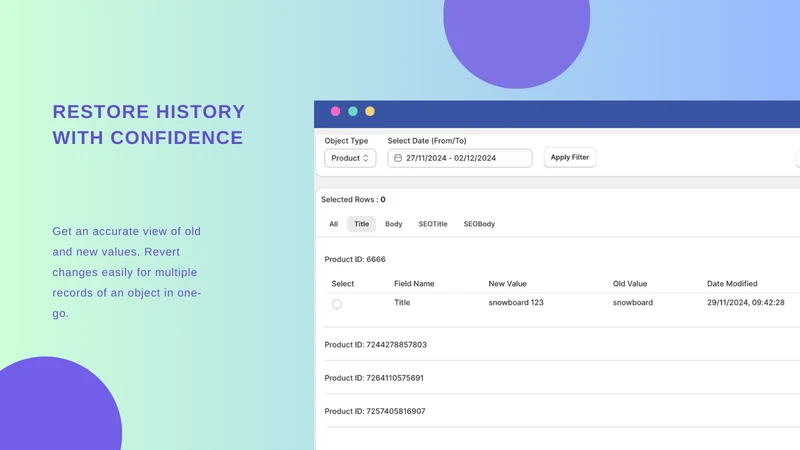Click the 'Old Value' column header

tap(630, 284)
